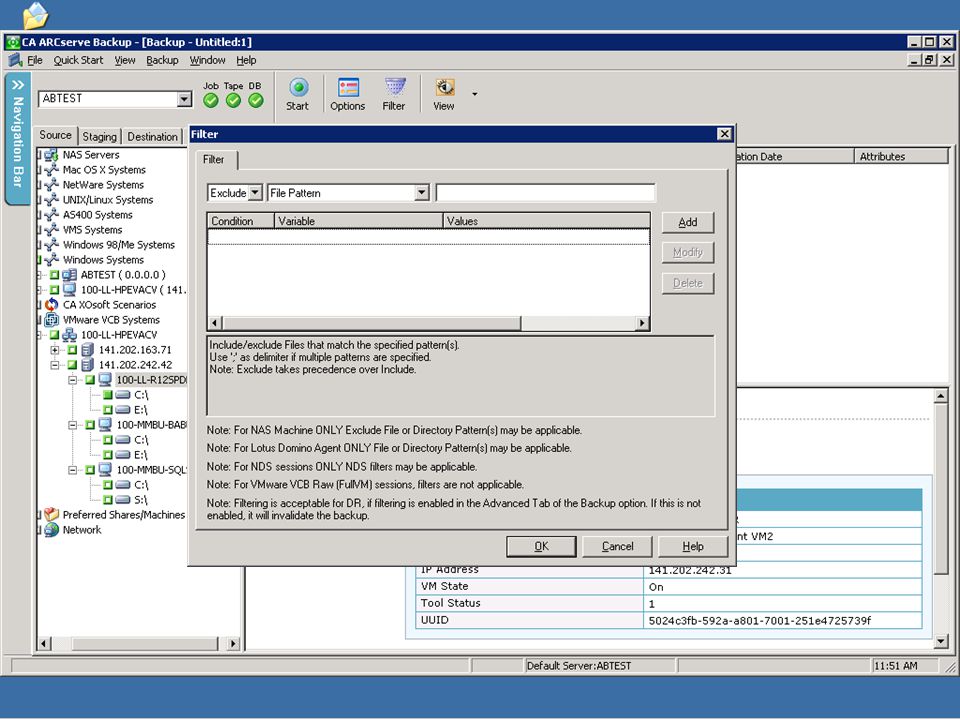Click the VMware VCB Systems icon
The width and height of the screenshot is (960, 720).
click(51, 320)
